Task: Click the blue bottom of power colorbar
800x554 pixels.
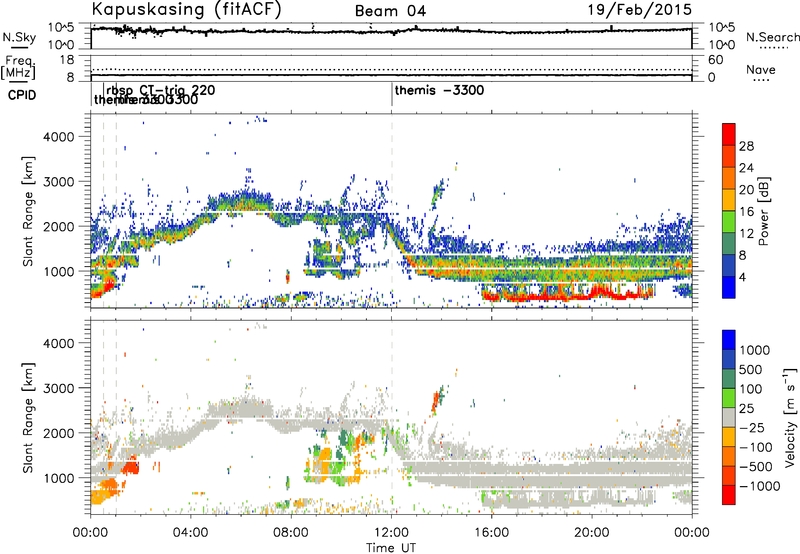Action: (729, 289)
